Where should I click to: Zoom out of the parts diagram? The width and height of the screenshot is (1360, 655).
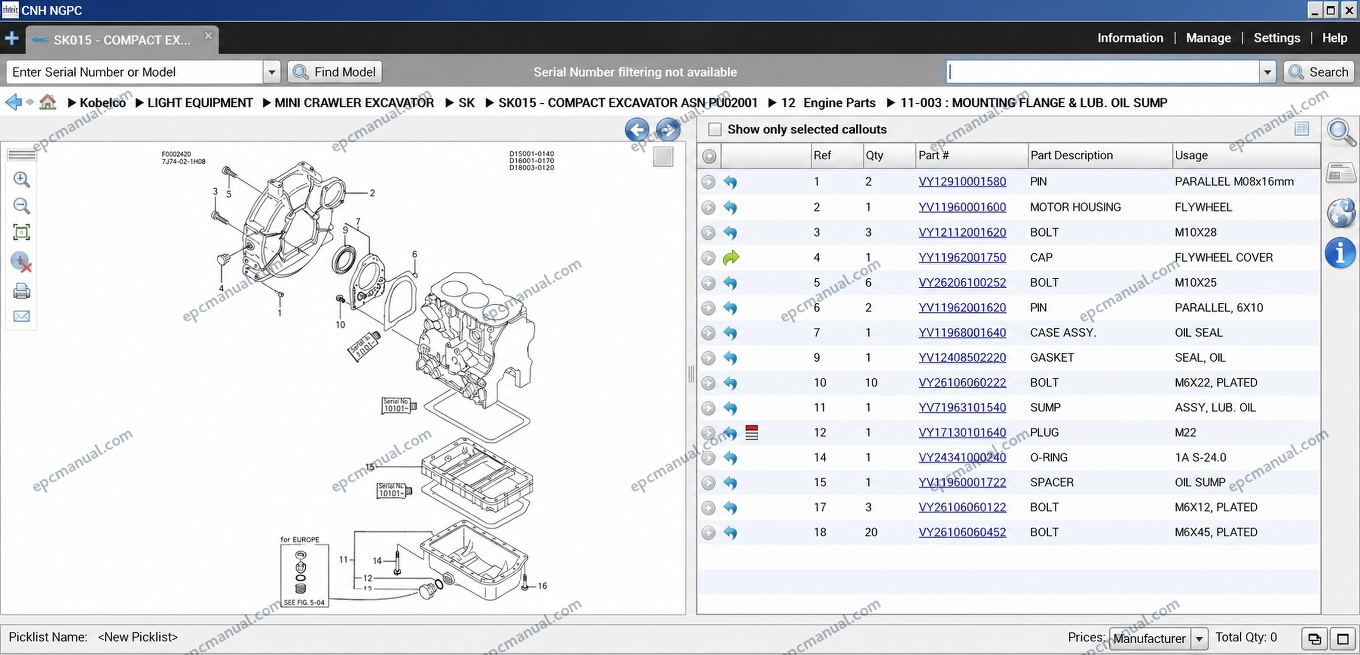21,206
